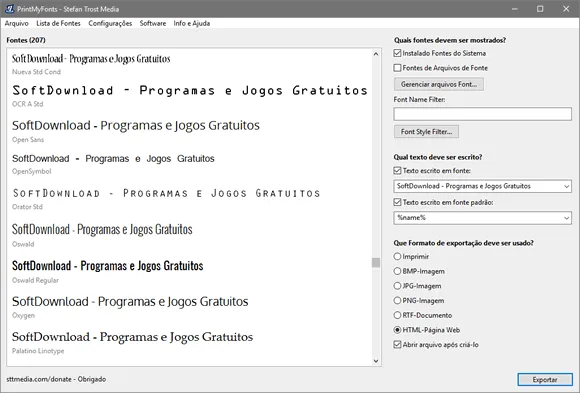
Task: Open the Font Style Filter dialog
Action: (426, 132)
